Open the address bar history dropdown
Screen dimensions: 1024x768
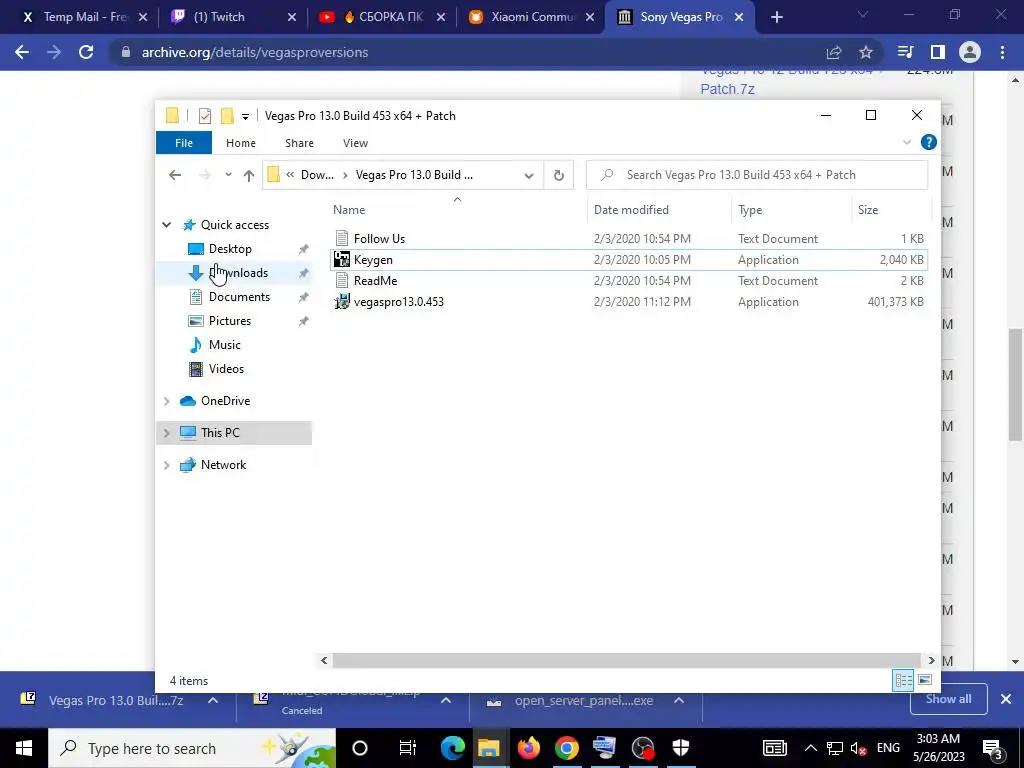click(529, 175)
